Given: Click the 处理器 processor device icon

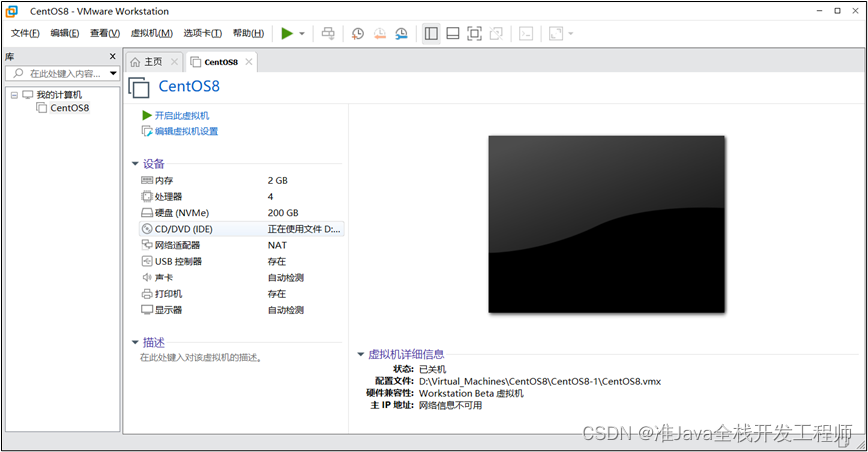Looking at the screenshot, I should tap(147, 196).
